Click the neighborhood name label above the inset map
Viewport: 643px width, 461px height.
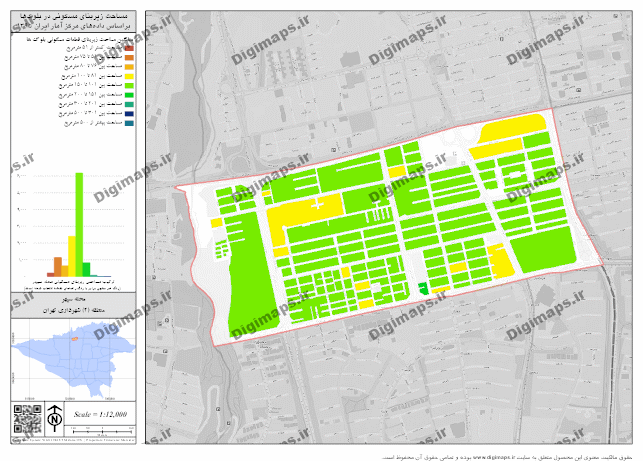pos(73,305)
